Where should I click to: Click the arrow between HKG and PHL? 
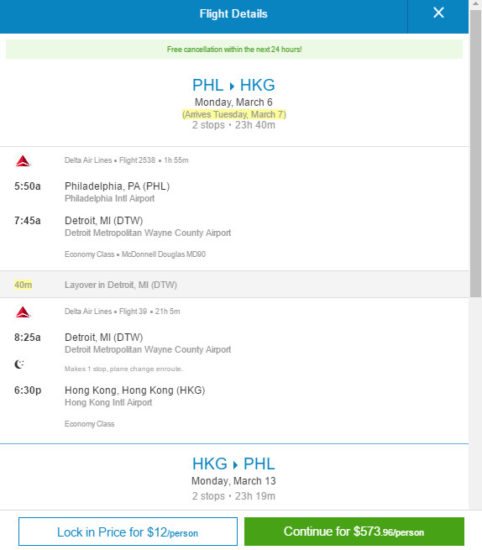235,465
